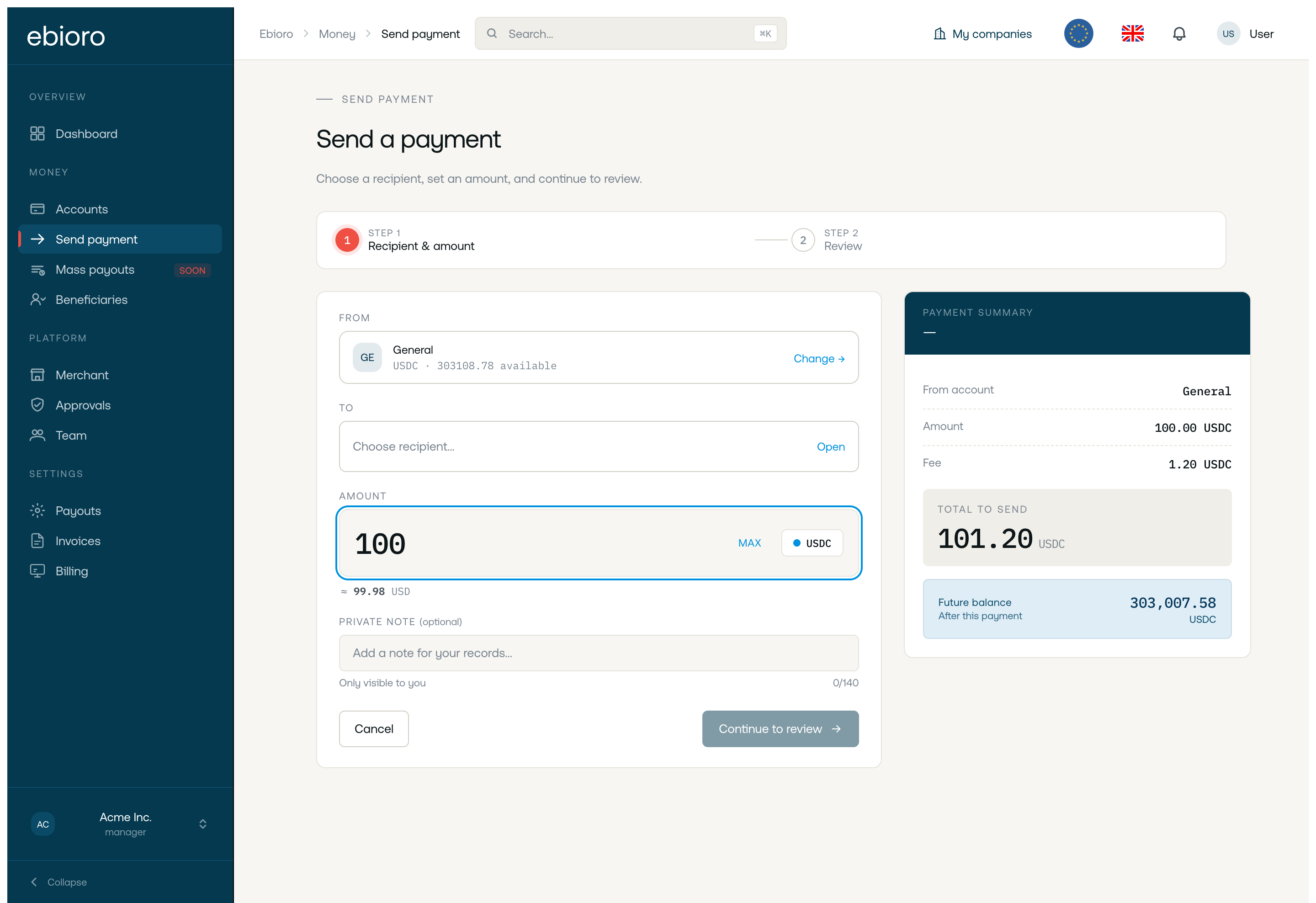Focus the amount input showing 100
Viewport: 1316px width, 903px height.
(599, 543)
